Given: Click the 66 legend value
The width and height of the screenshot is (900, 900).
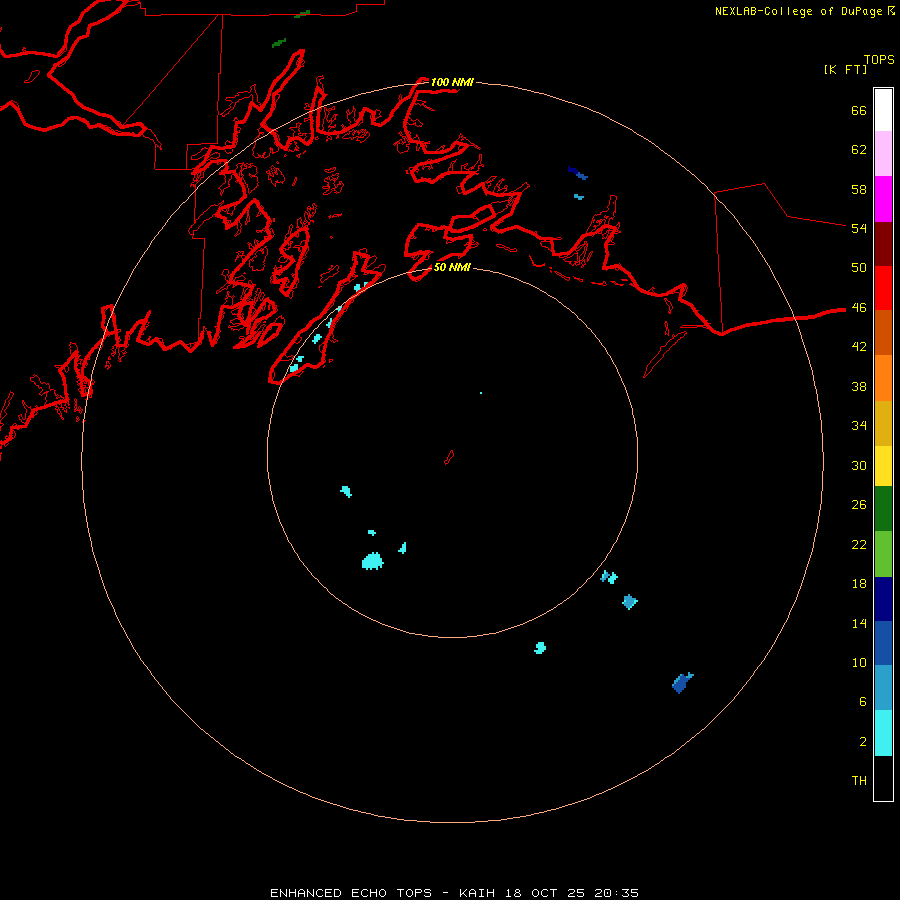Looking at the screenshot, I should point(859,111).
